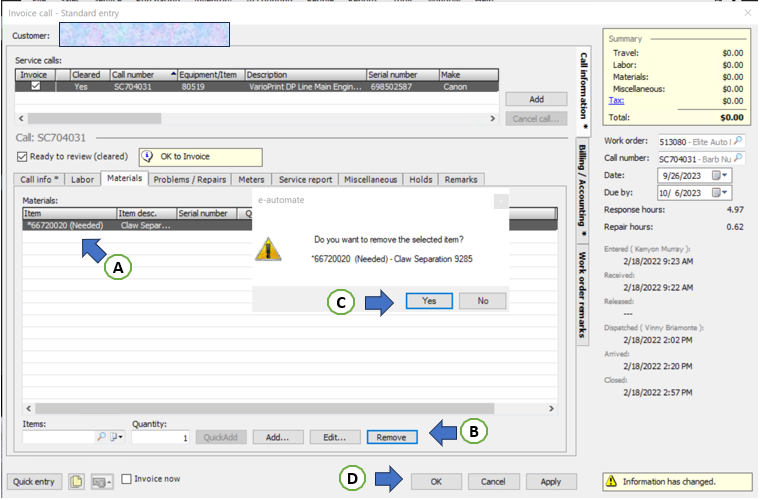Open the Service report tab
764x500 pixels.
(x=306, y=179)
